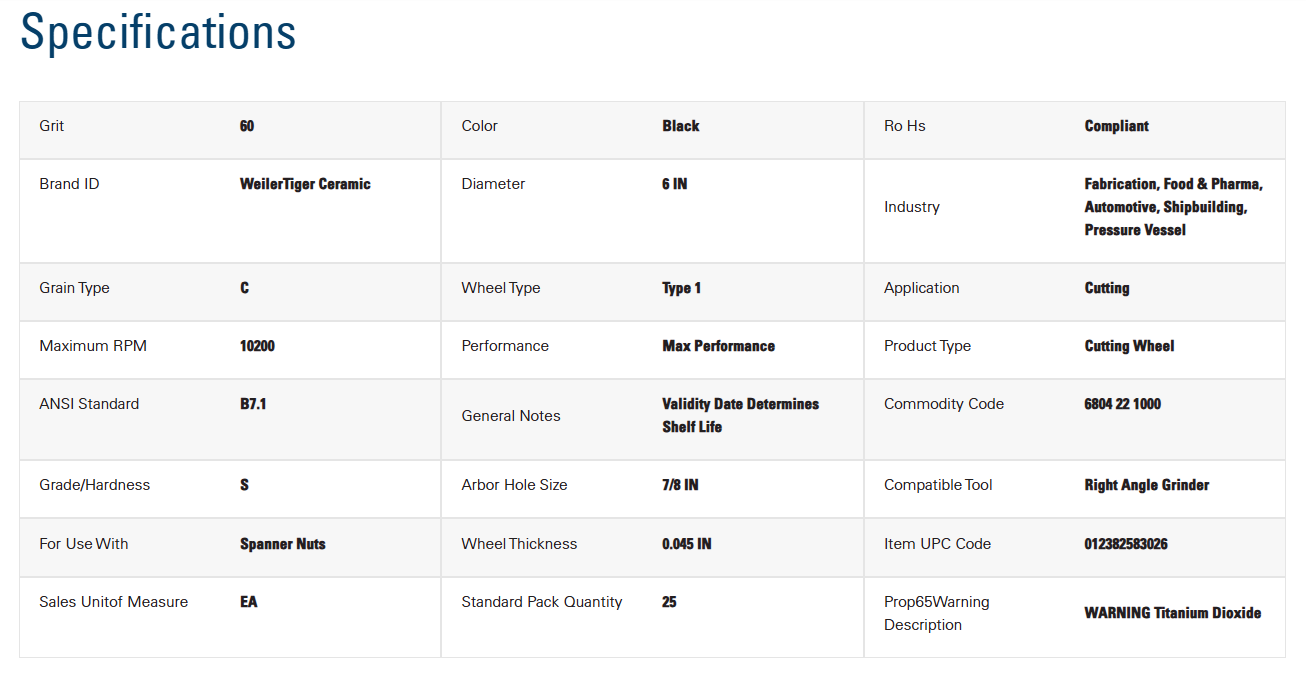Screen dimensions: 1306x679
Task: Click the Wheel Thickness 0.045 IN value
Action: pos(687,544)
